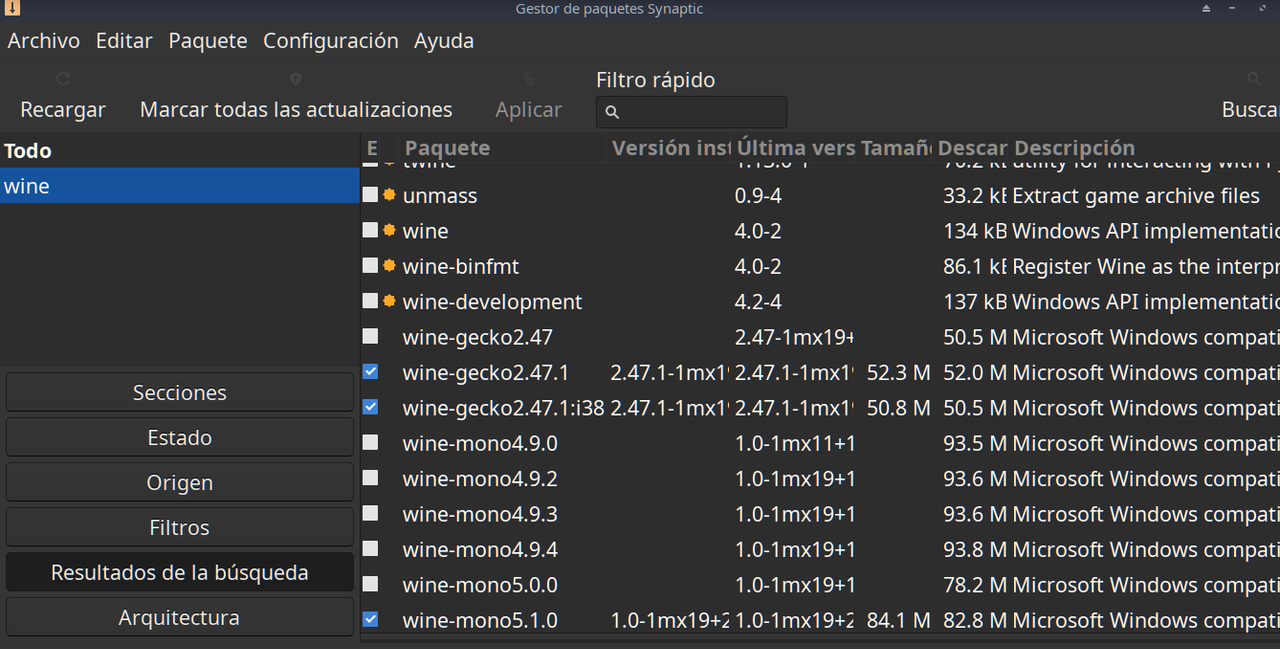1280x649 pixels.
Task: Click Resultados de la búsqueda button
Action: pos(180,572)
